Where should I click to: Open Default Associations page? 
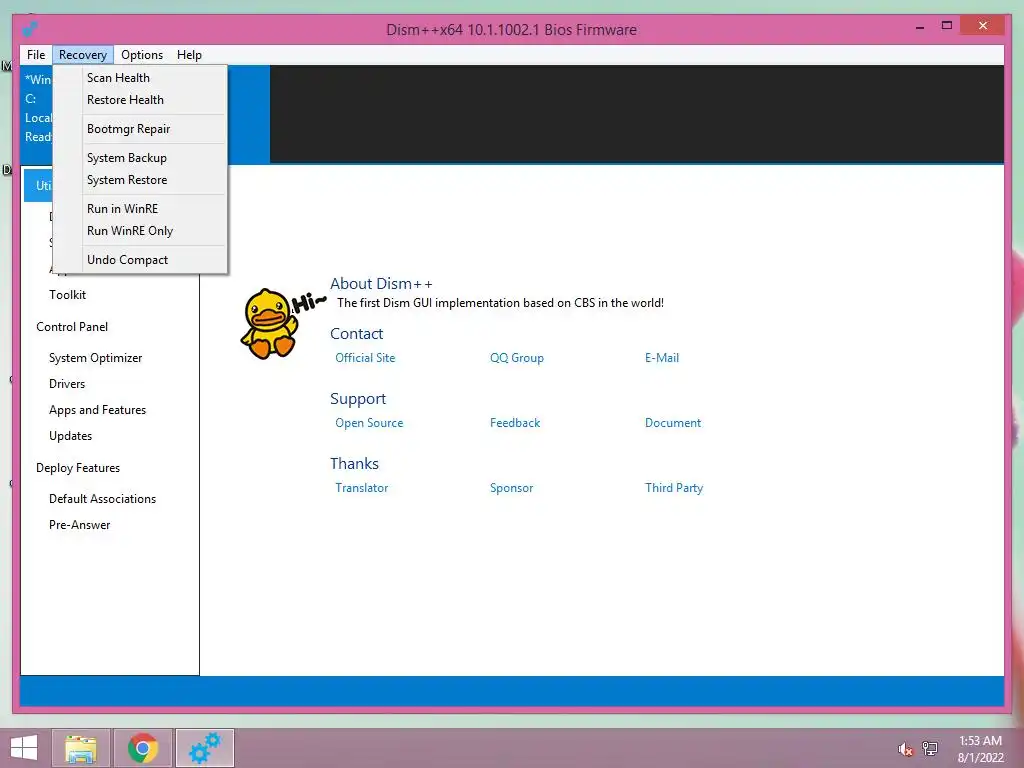[103, 499]
